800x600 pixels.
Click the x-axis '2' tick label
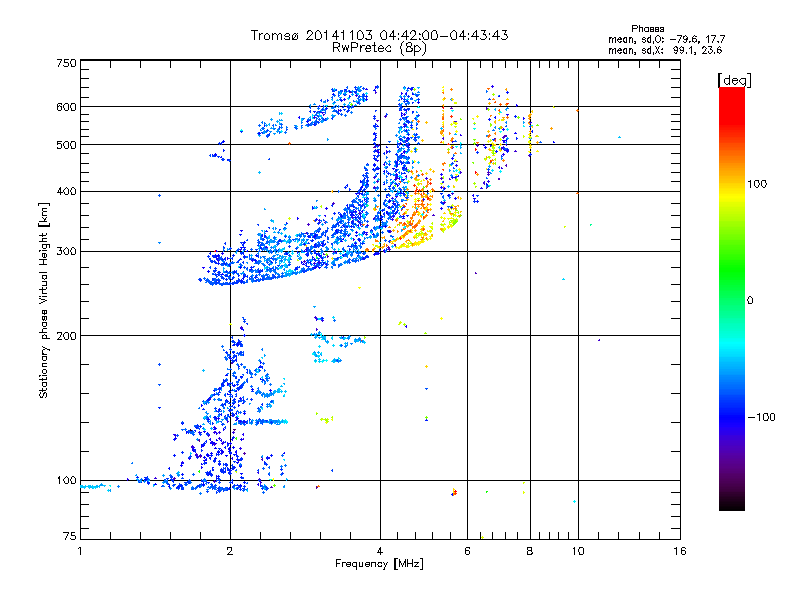[x=230, y=551]
